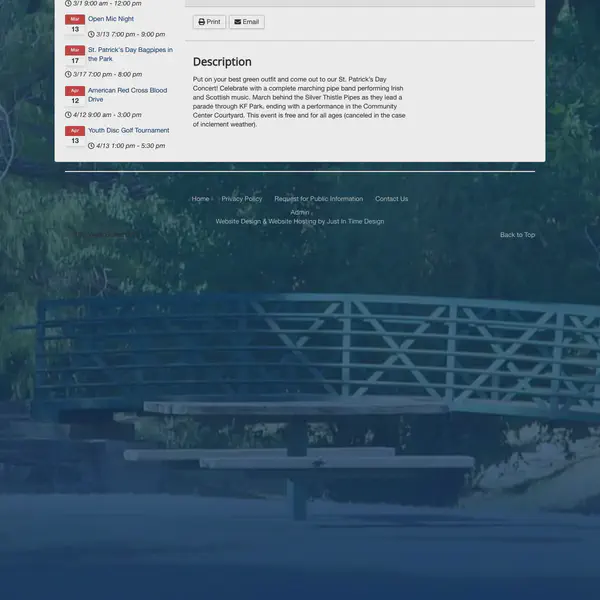Click Website Design by Just In Time Design
Viewport: 600px width, 600px height.
[x=300, y=222]
